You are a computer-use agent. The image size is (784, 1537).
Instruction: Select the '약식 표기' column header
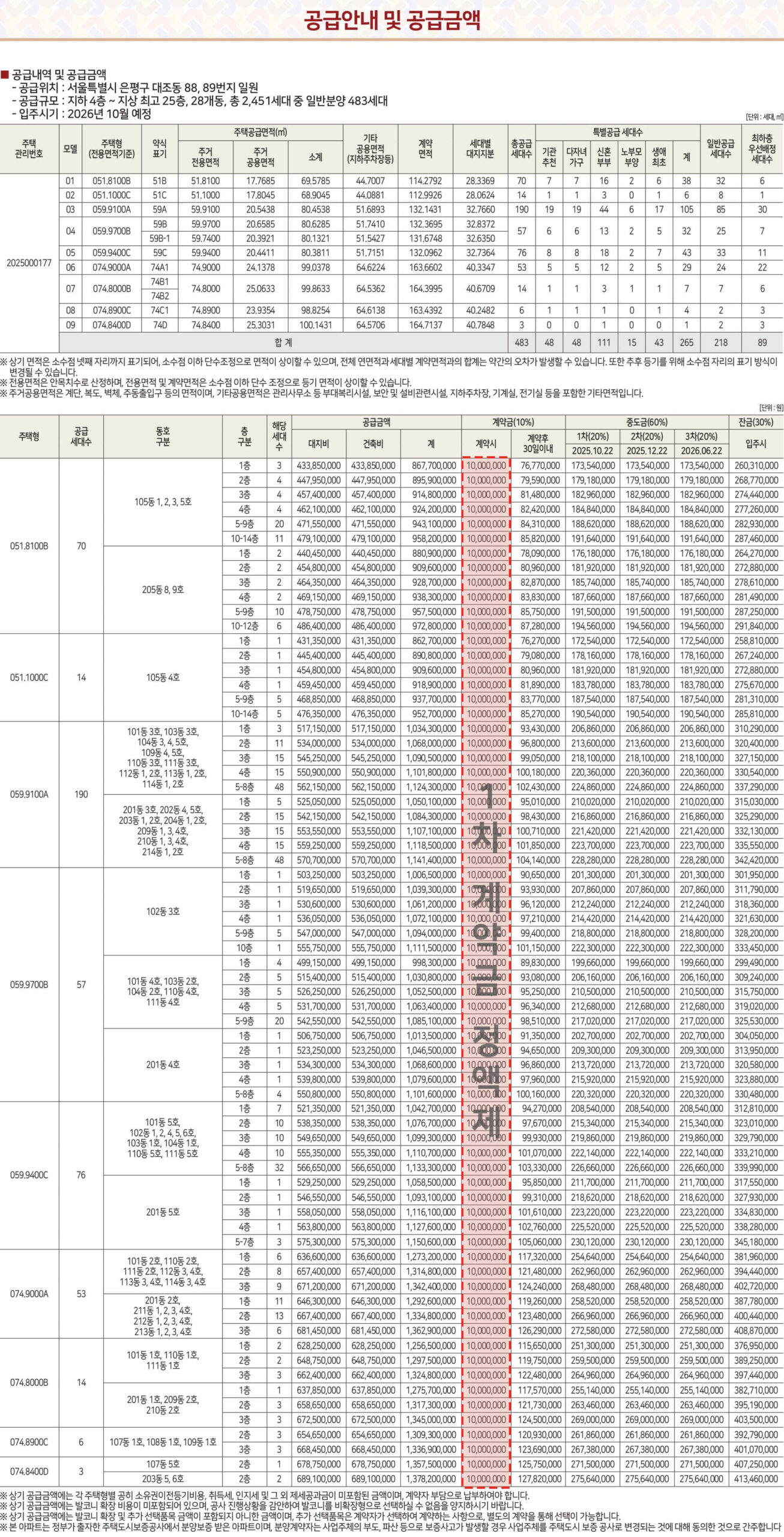pyautogui.click(x=160, y=149)
